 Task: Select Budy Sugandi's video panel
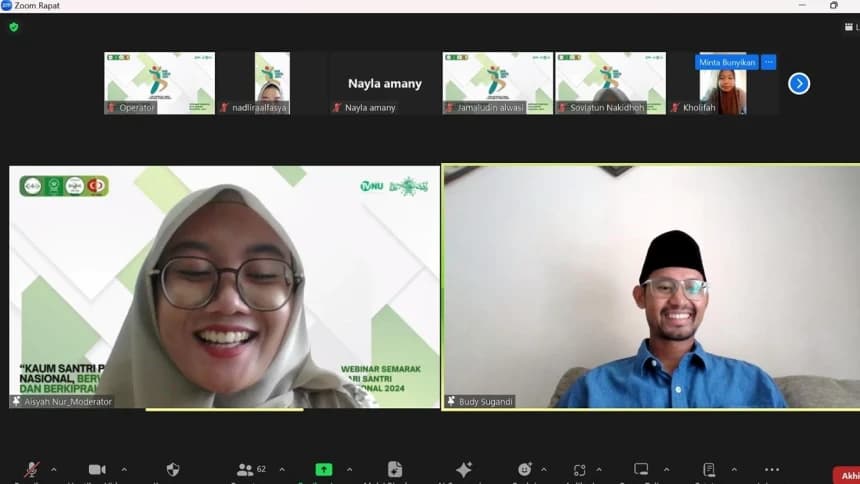(x=652, y=287)
